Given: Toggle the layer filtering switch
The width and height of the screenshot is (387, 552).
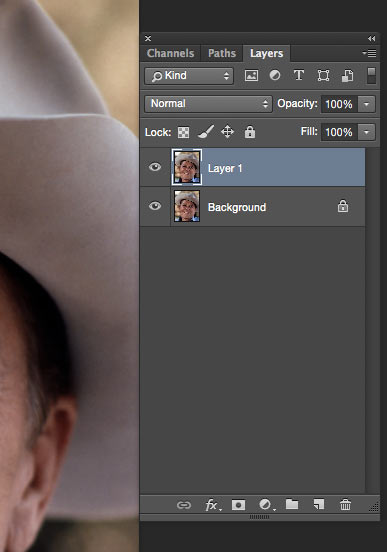Looking at the screenshot, I should pyautogui.click(x=371, y=75).
